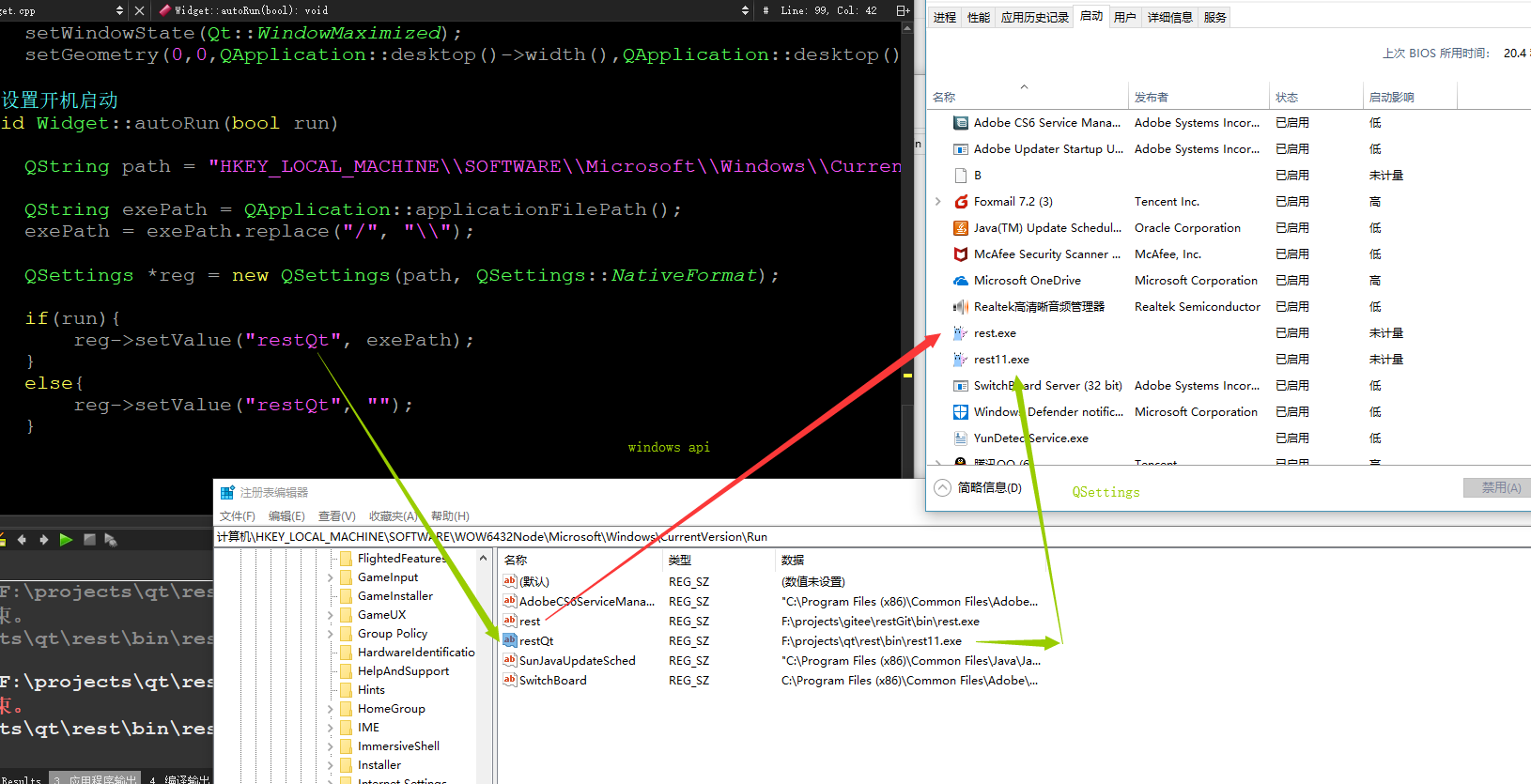Click the Java Update Scheduler icon

961,228
